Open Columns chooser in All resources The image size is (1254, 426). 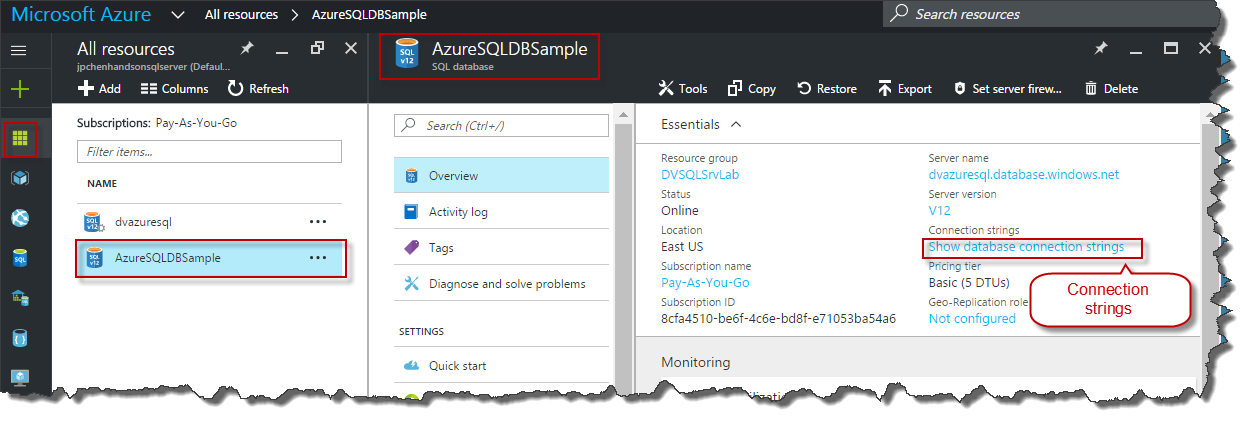click(x=174, y=88)
